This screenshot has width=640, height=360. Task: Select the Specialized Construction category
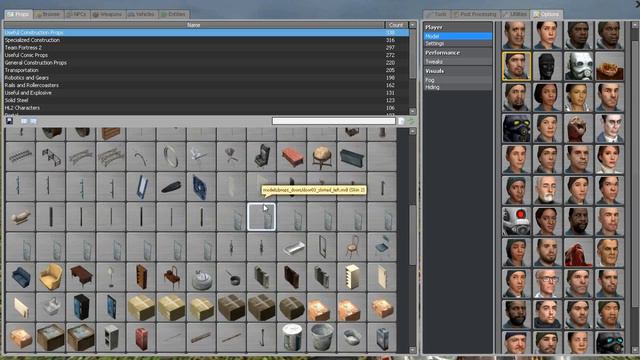point(206,40)
